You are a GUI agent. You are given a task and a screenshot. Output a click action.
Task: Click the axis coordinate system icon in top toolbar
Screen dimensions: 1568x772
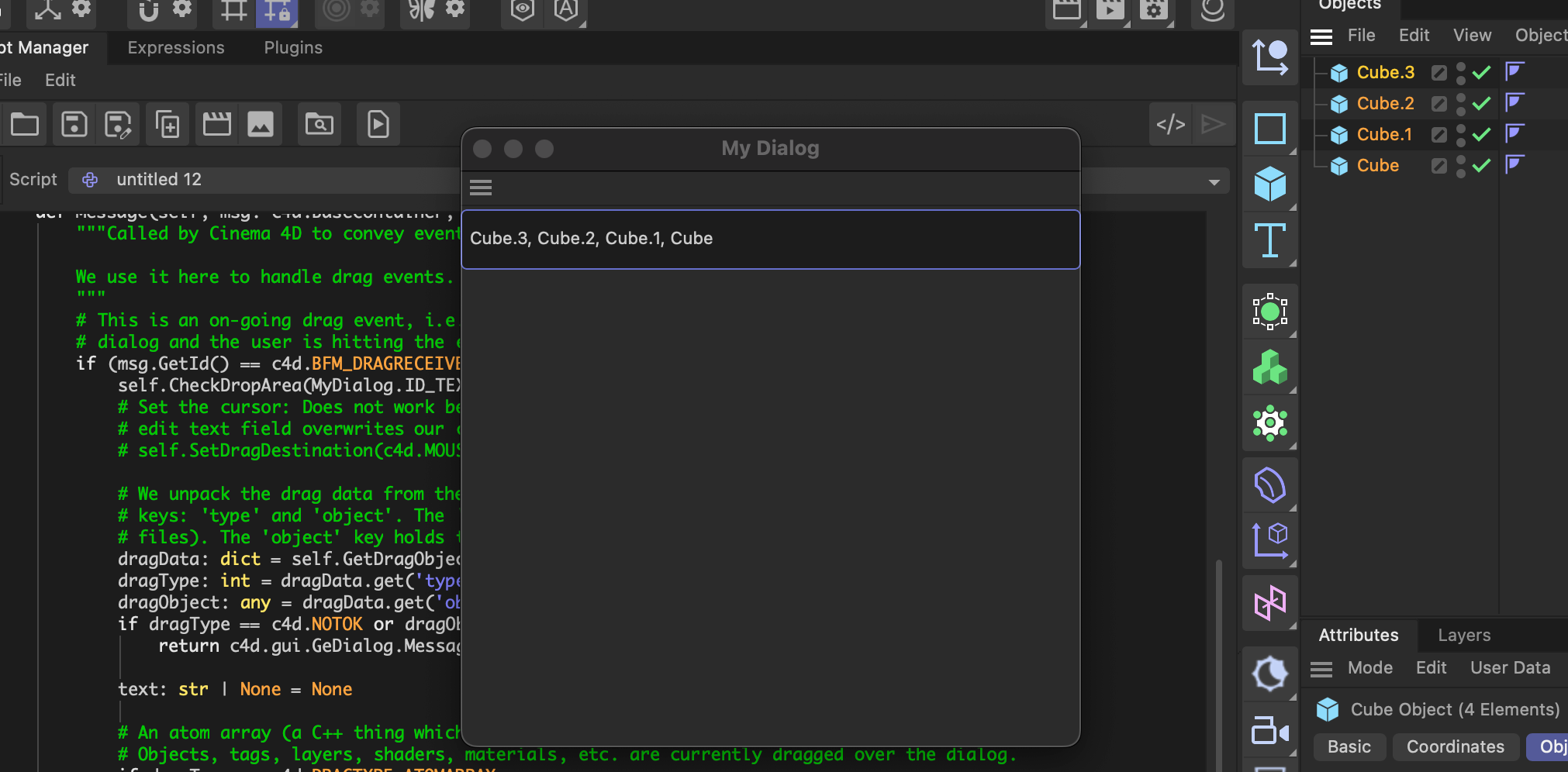pos(47,10)
